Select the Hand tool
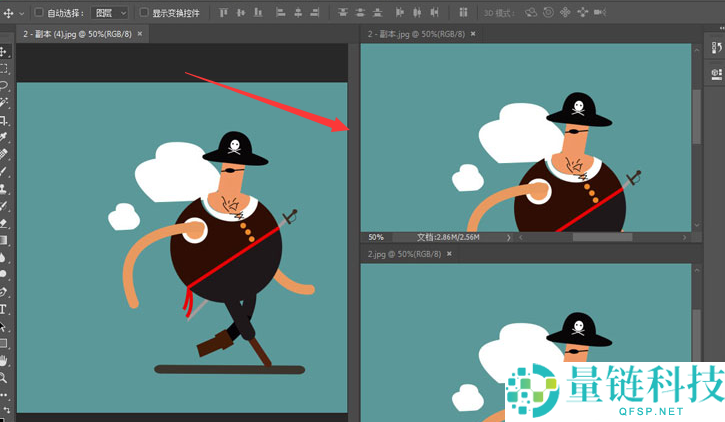 point(5,361)
